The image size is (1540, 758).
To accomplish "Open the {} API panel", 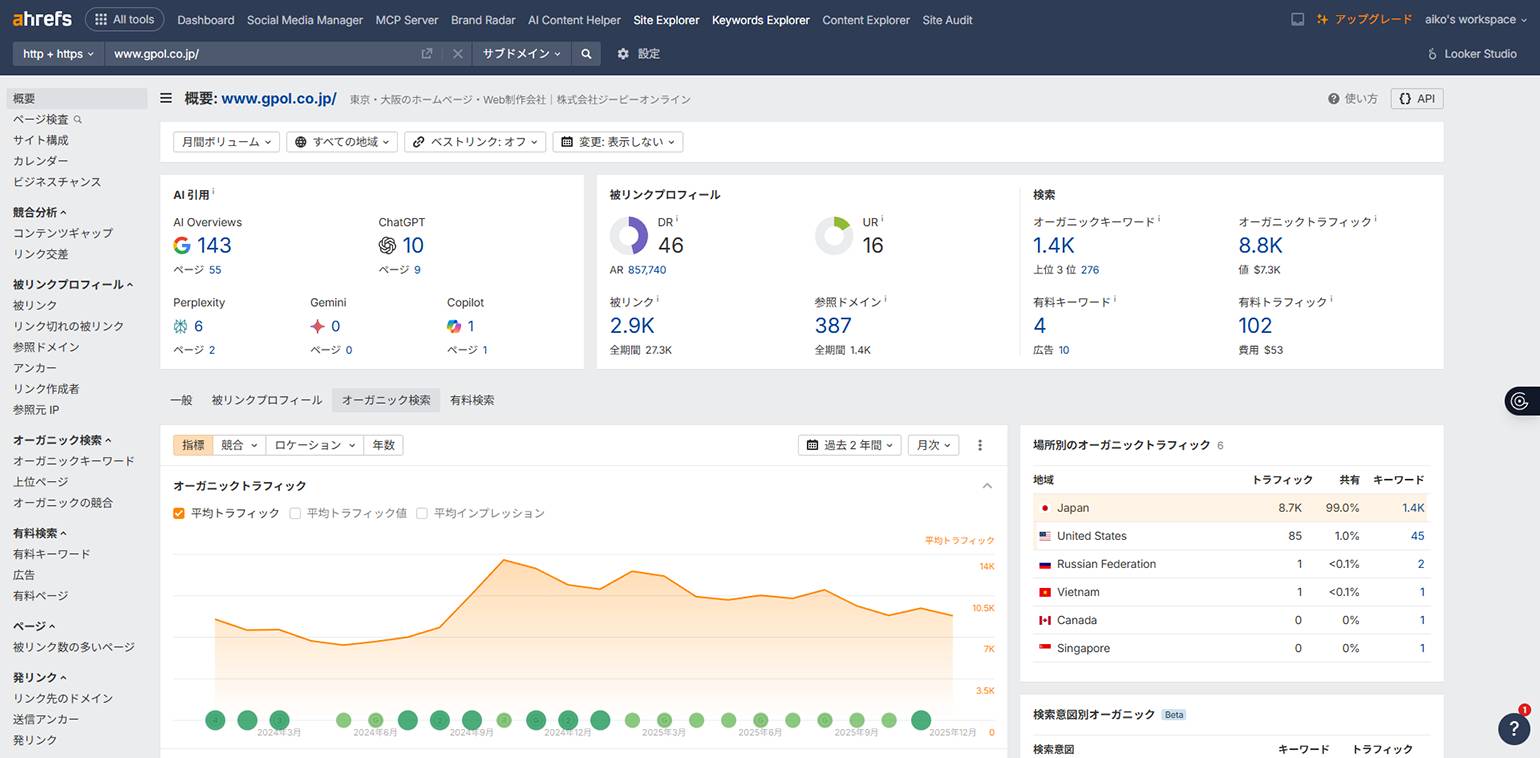I will tap(1416, 98).
